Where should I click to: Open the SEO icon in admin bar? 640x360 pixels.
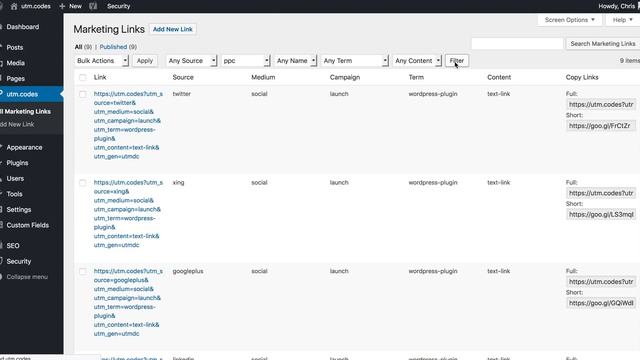93,6
